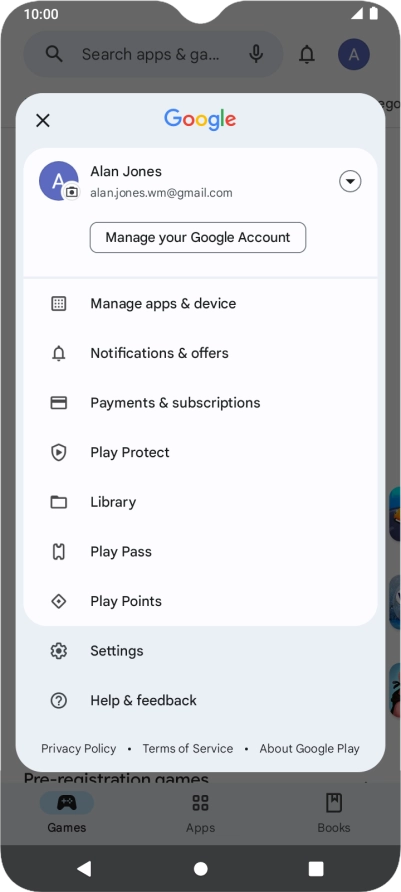Open the Terms of Service link
This screenshot has width=401, height=892.
pos(188,749)
